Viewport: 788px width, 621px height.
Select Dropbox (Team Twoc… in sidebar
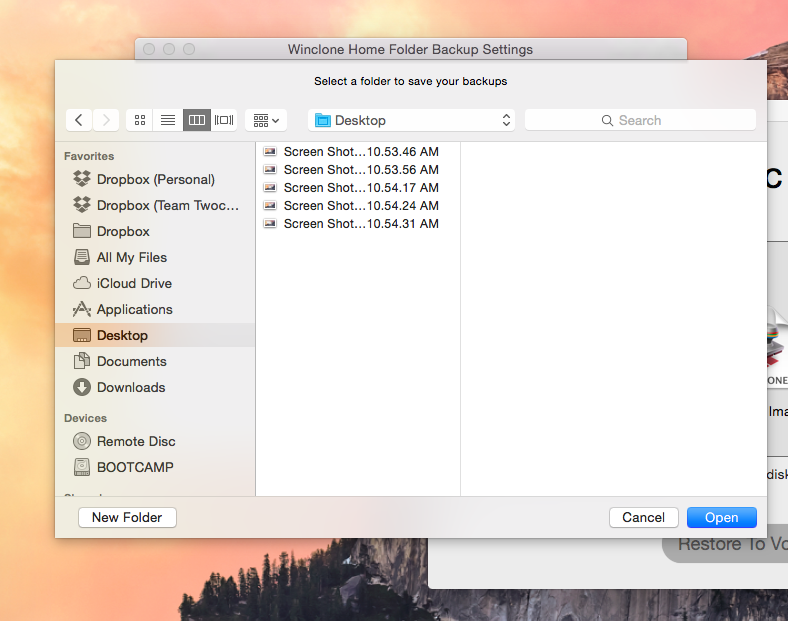pos(156,205)
